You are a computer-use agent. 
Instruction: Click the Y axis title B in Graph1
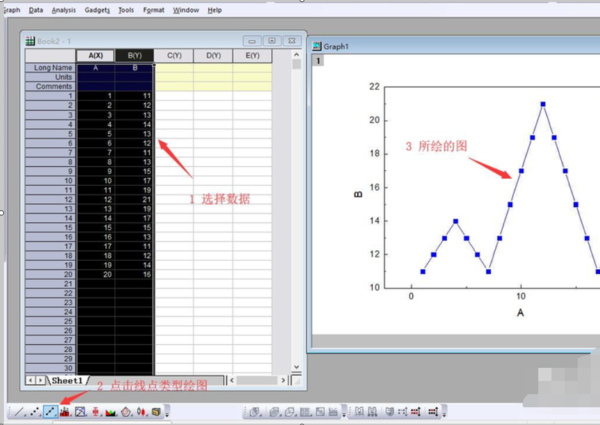click(x=358, y=194)
